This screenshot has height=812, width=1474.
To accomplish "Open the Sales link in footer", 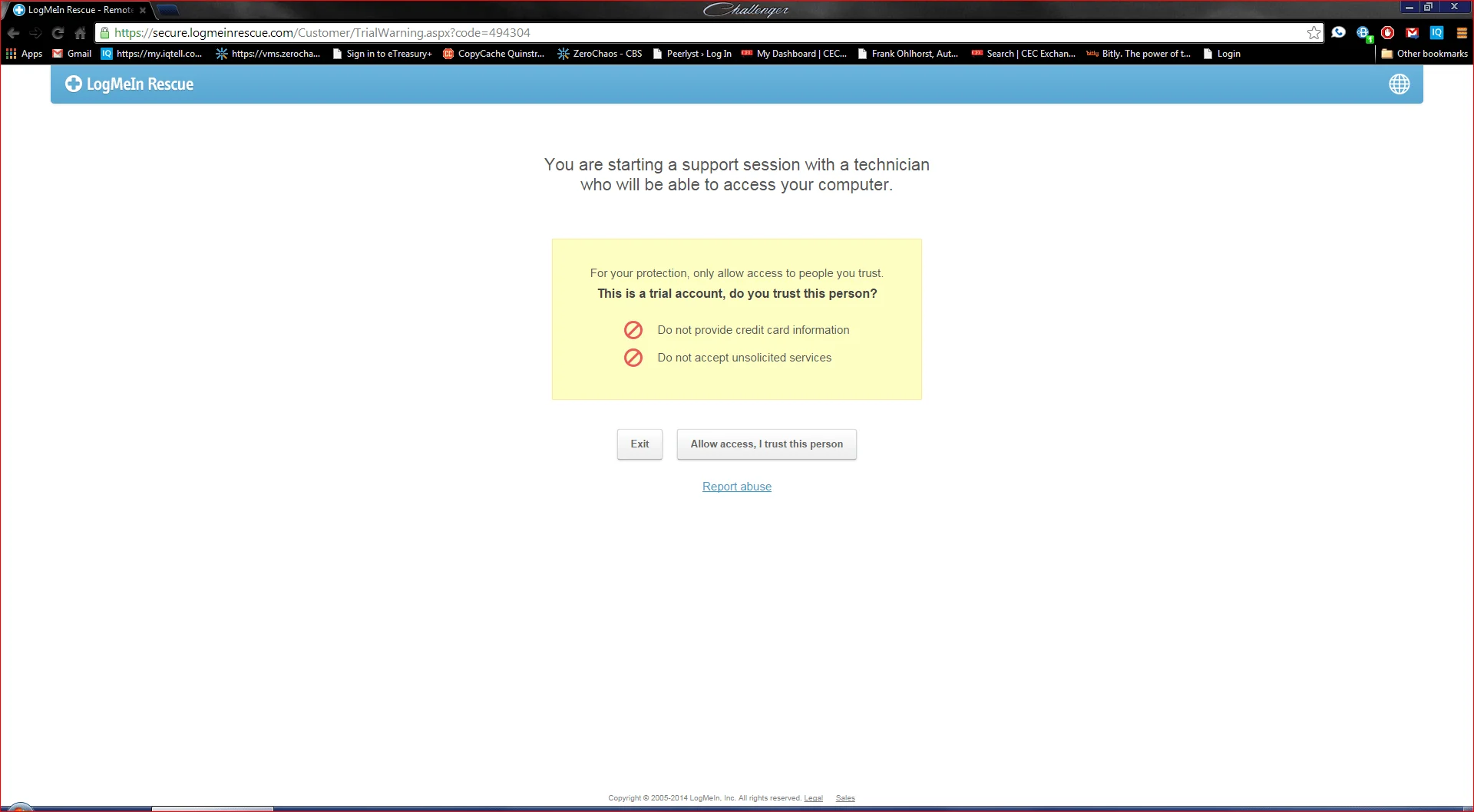I will 845,798.
